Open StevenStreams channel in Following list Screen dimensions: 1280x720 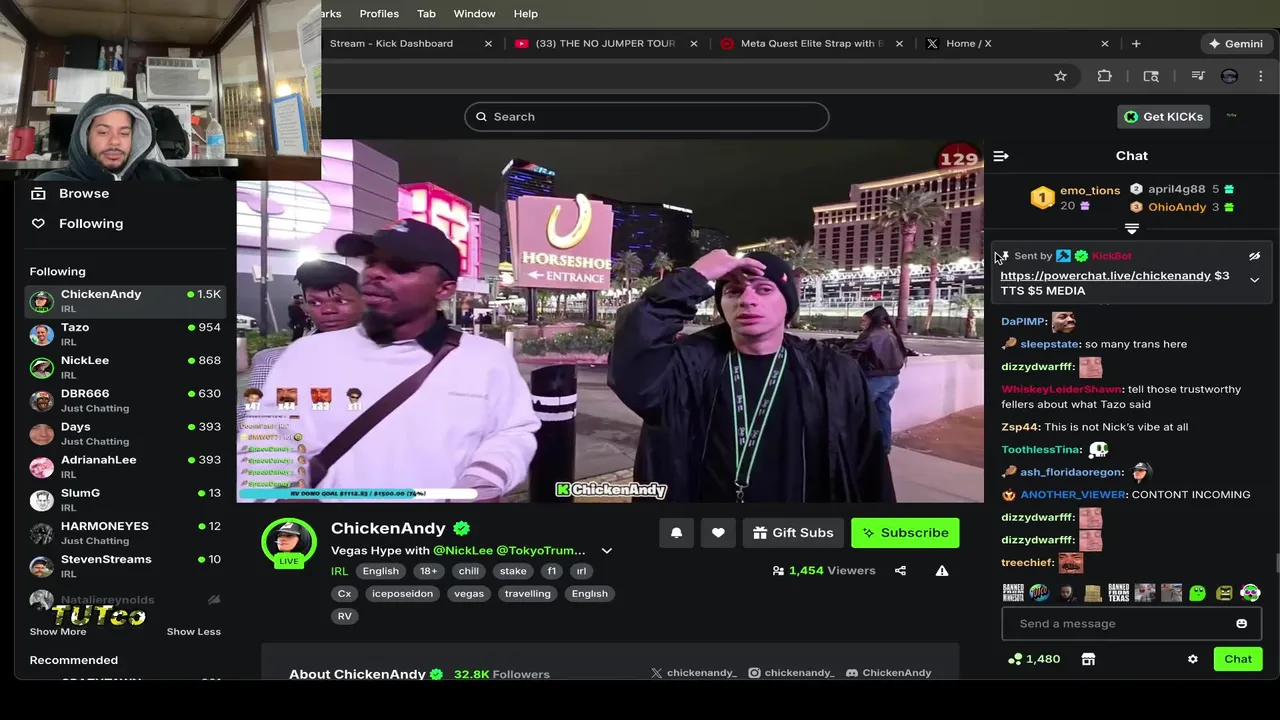coord(125,565)
